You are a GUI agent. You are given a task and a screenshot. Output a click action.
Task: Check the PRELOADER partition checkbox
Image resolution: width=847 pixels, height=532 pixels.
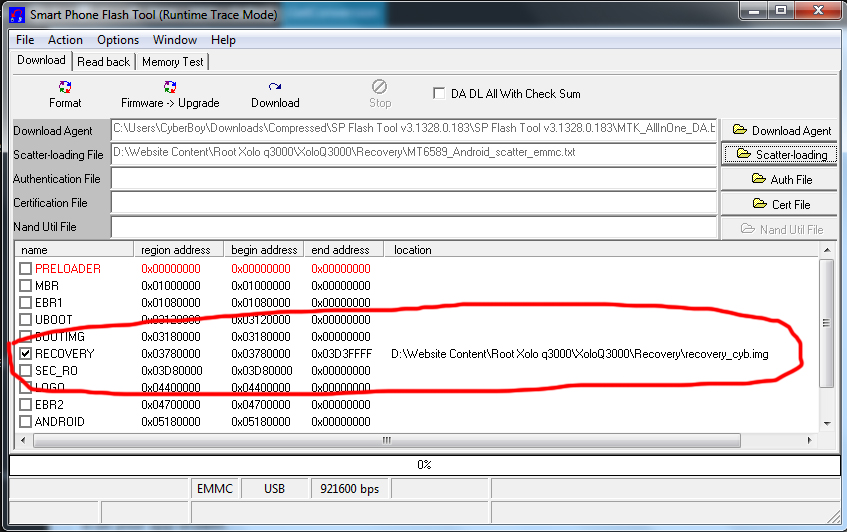[x=25, y=268]
